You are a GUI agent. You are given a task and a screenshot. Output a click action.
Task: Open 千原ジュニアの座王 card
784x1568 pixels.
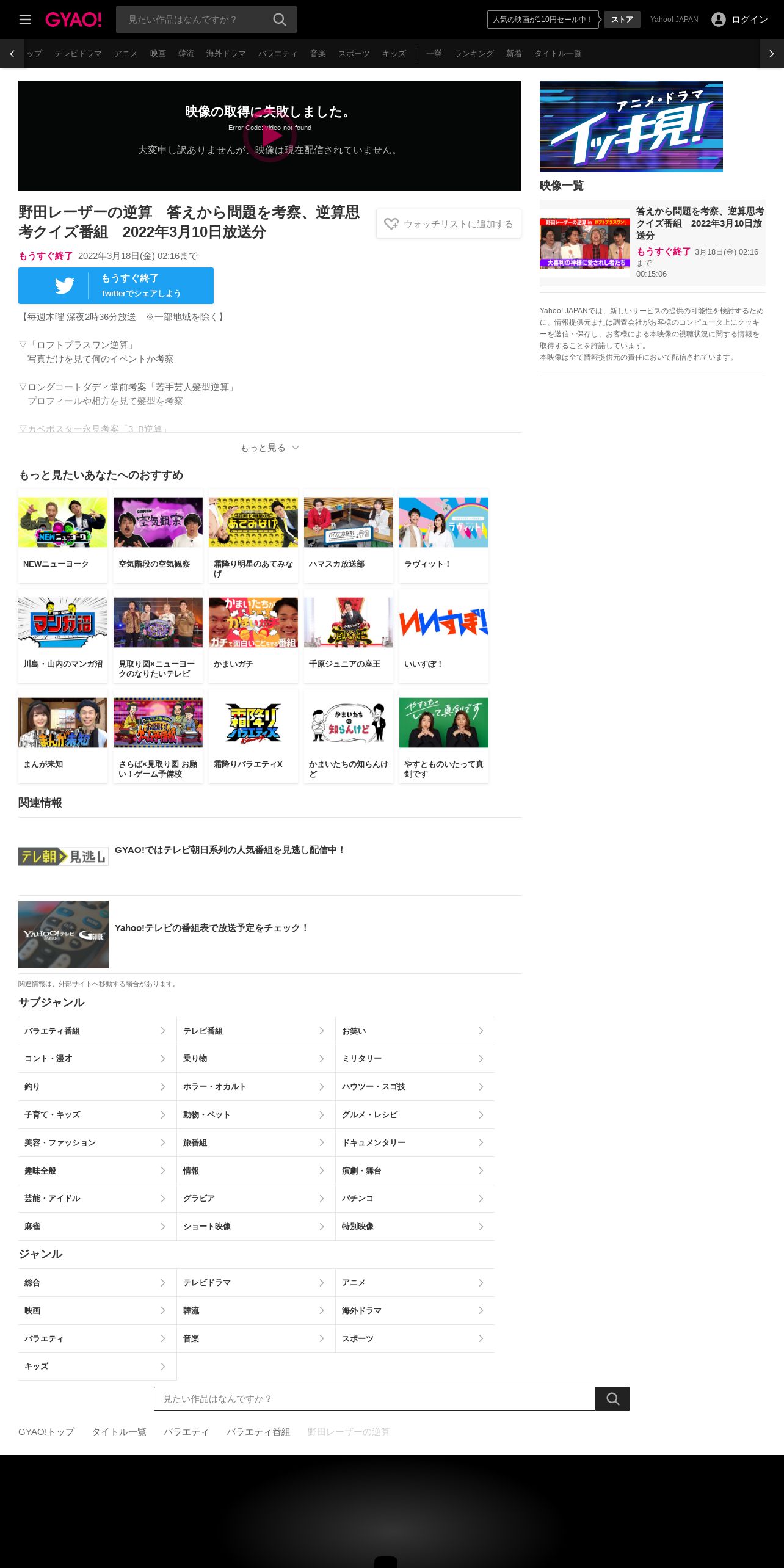(349, 636)
